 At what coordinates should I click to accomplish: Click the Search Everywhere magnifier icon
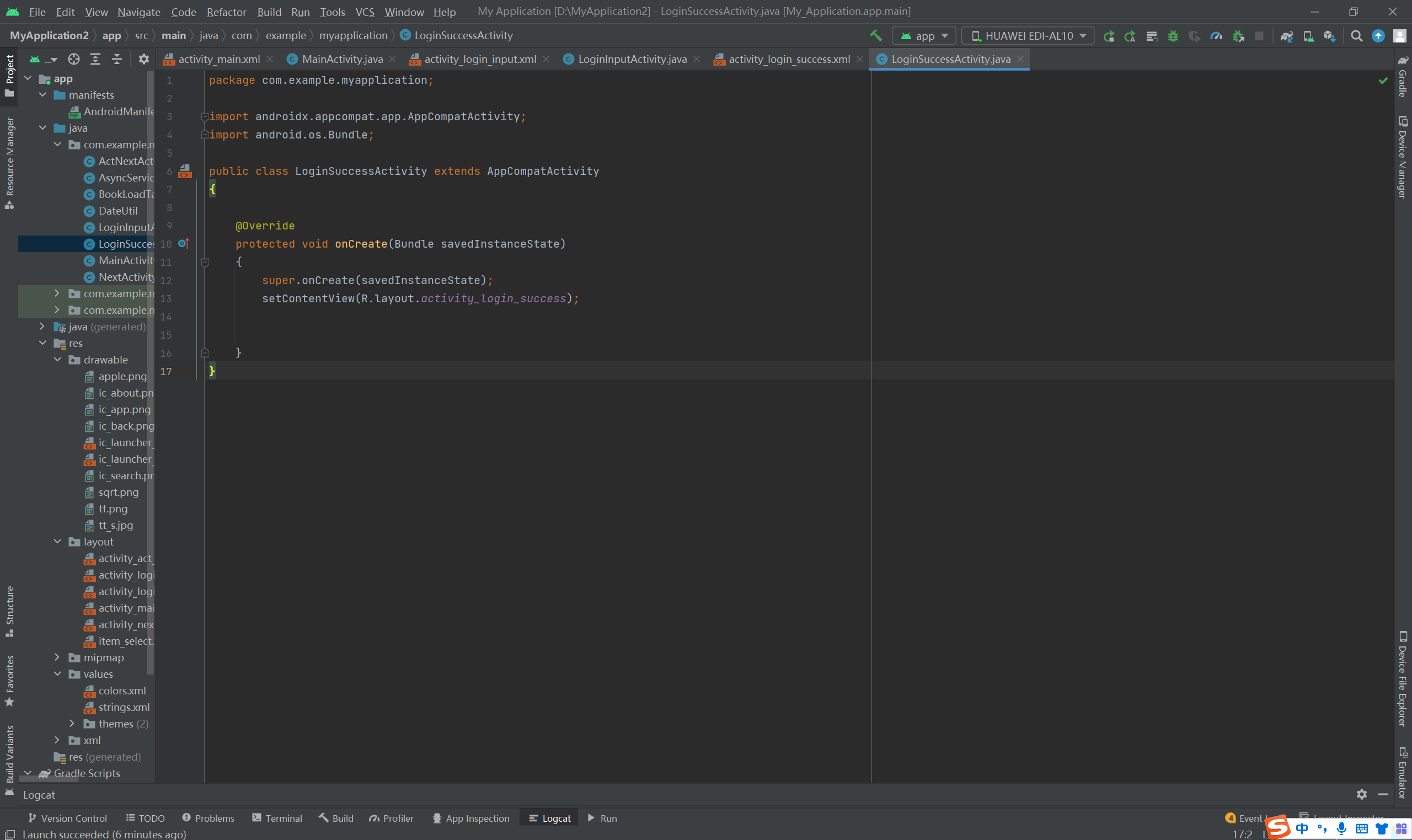tap(1356, 36)
